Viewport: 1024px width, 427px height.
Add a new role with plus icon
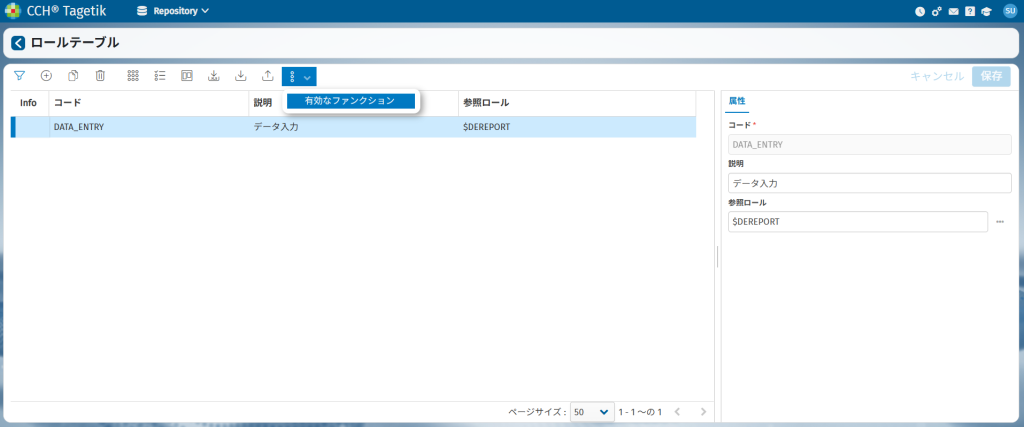click(x=46, y=76)
